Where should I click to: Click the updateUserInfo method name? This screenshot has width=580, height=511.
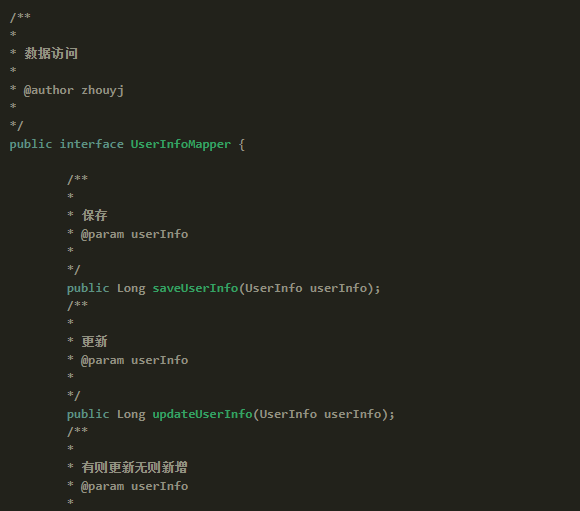tap(202, 414)
